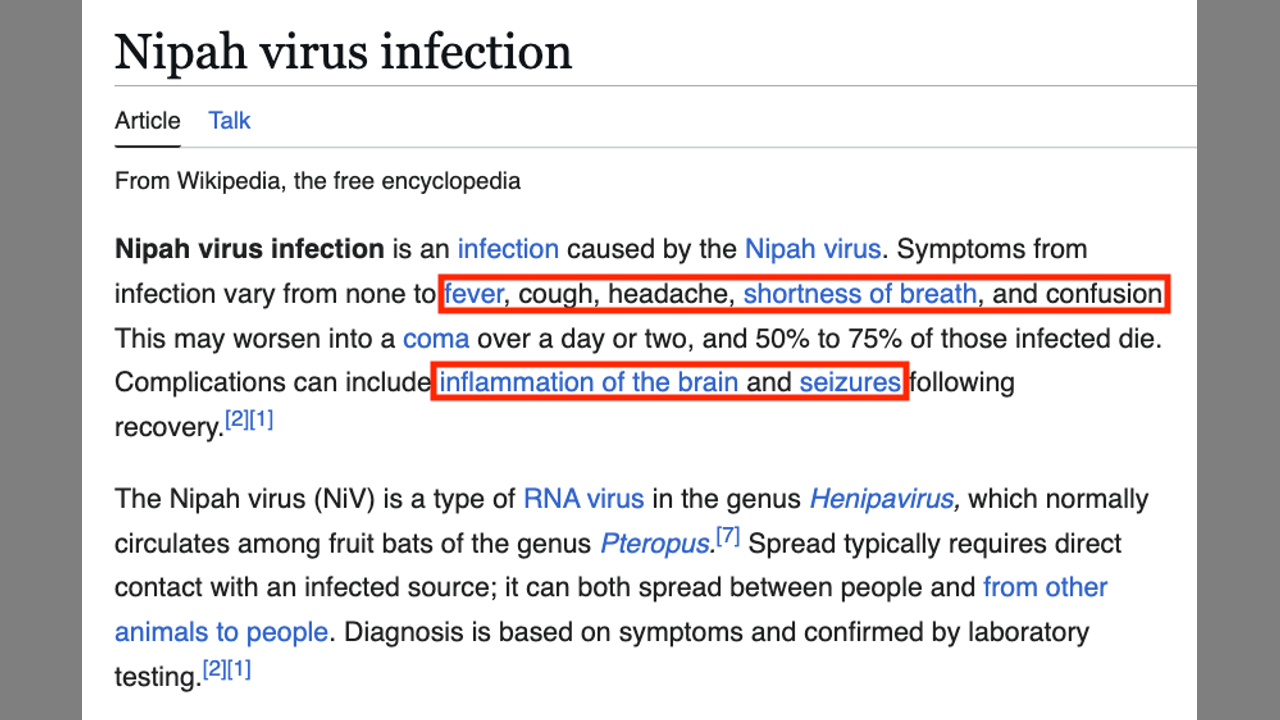Click the 'Nipah virus infection' page heading
This screenshot has width=1280, height=720.
pos(343,52)
